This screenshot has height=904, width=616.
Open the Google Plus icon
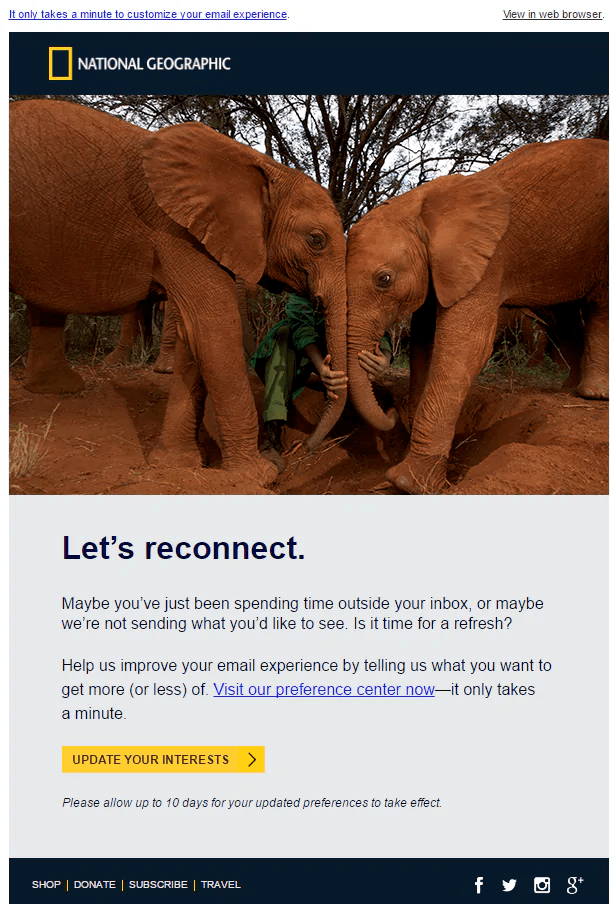click(575, 884)
